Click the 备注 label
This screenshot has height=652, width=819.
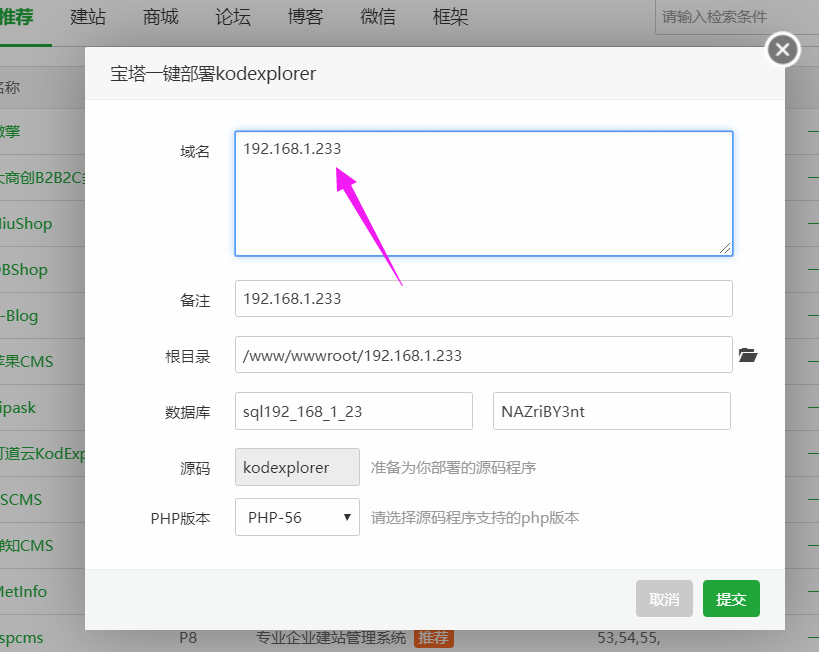[x=195, y=300]
